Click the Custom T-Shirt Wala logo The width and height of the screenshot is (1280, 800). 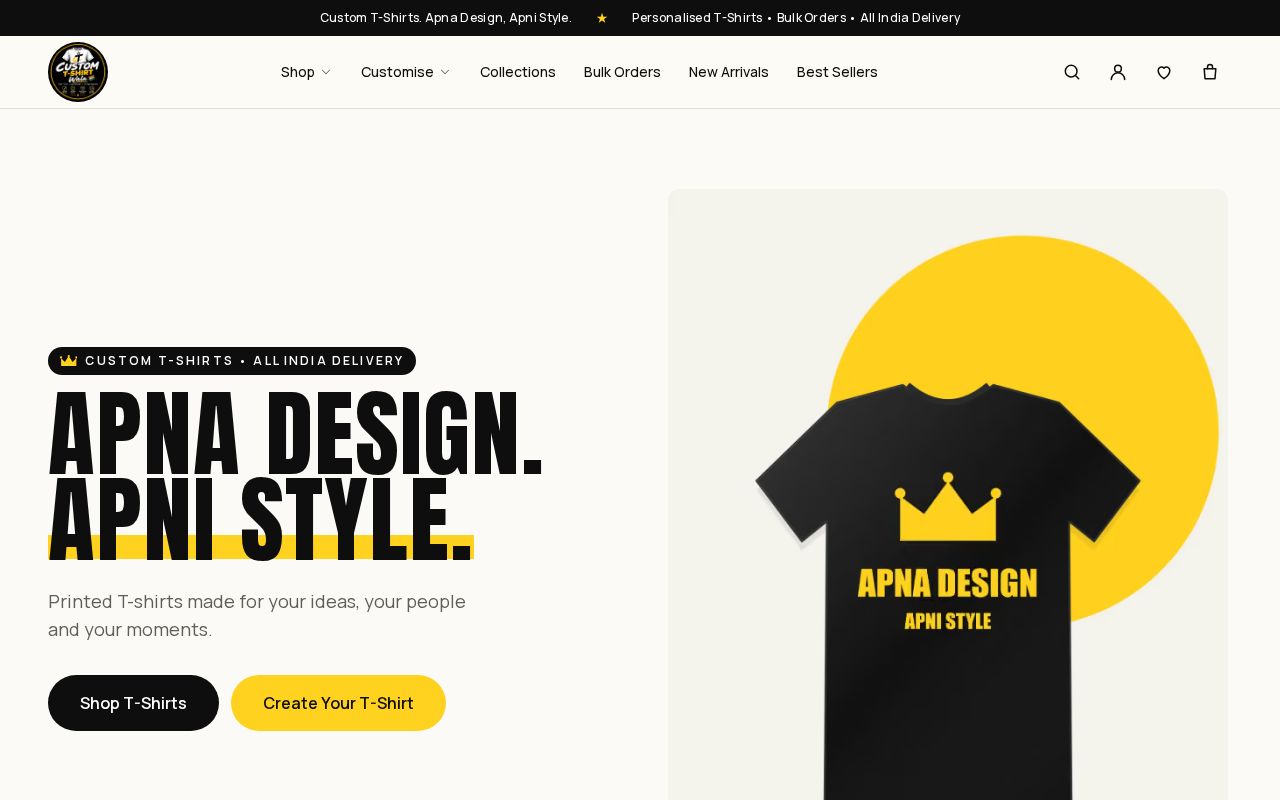coord(78,72)
